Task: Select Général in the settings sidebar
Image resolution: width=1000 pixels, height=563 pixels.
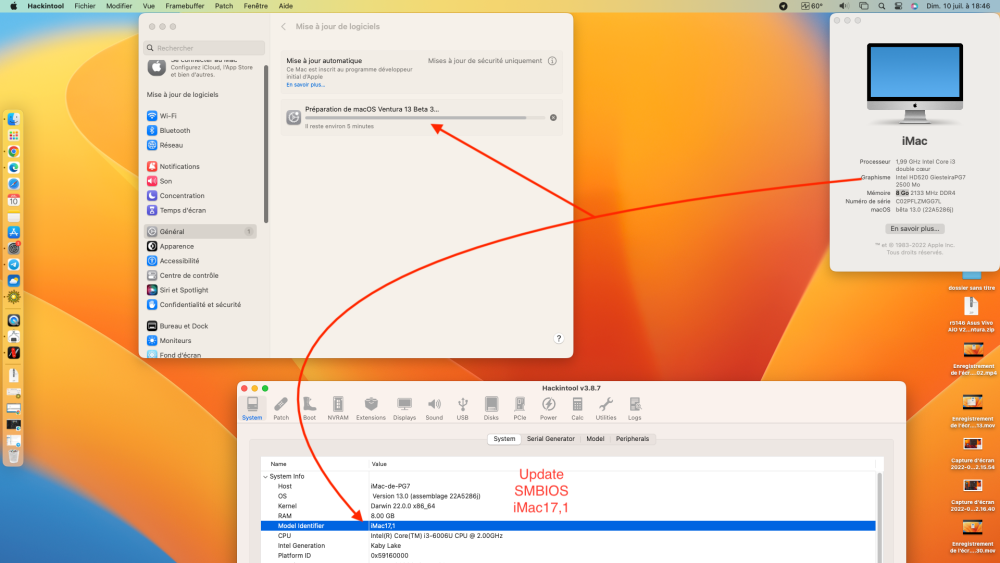Action: [201, 231]
